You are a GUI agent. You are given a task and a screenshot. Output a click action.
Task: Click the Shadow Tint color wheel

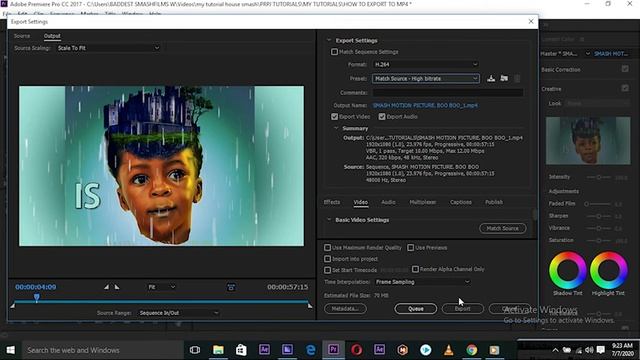pos(567,270)
